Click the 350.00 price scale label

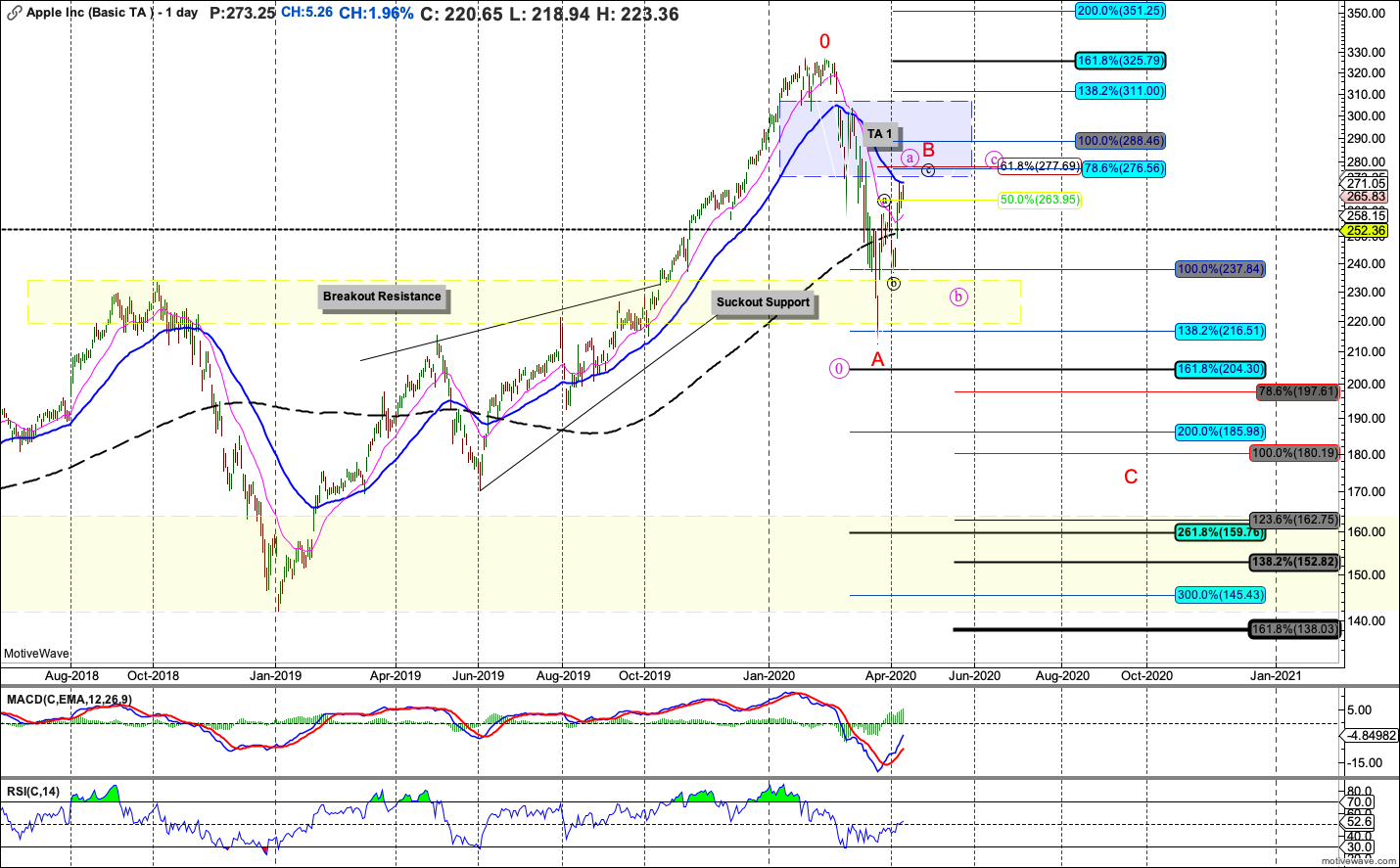1367,14
